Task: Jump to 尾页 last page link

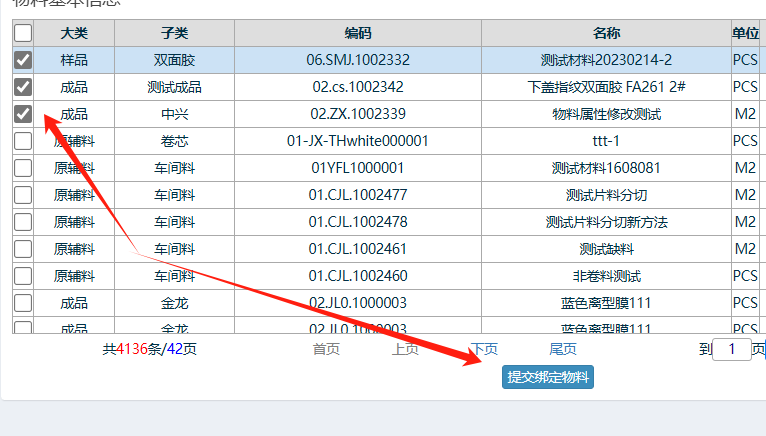Action: click(563, 349)
